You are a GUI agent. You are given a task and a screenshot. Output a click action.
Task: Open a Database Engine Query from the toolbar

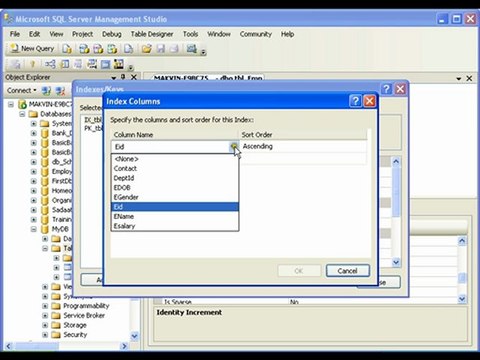click(x=67, y=49)
